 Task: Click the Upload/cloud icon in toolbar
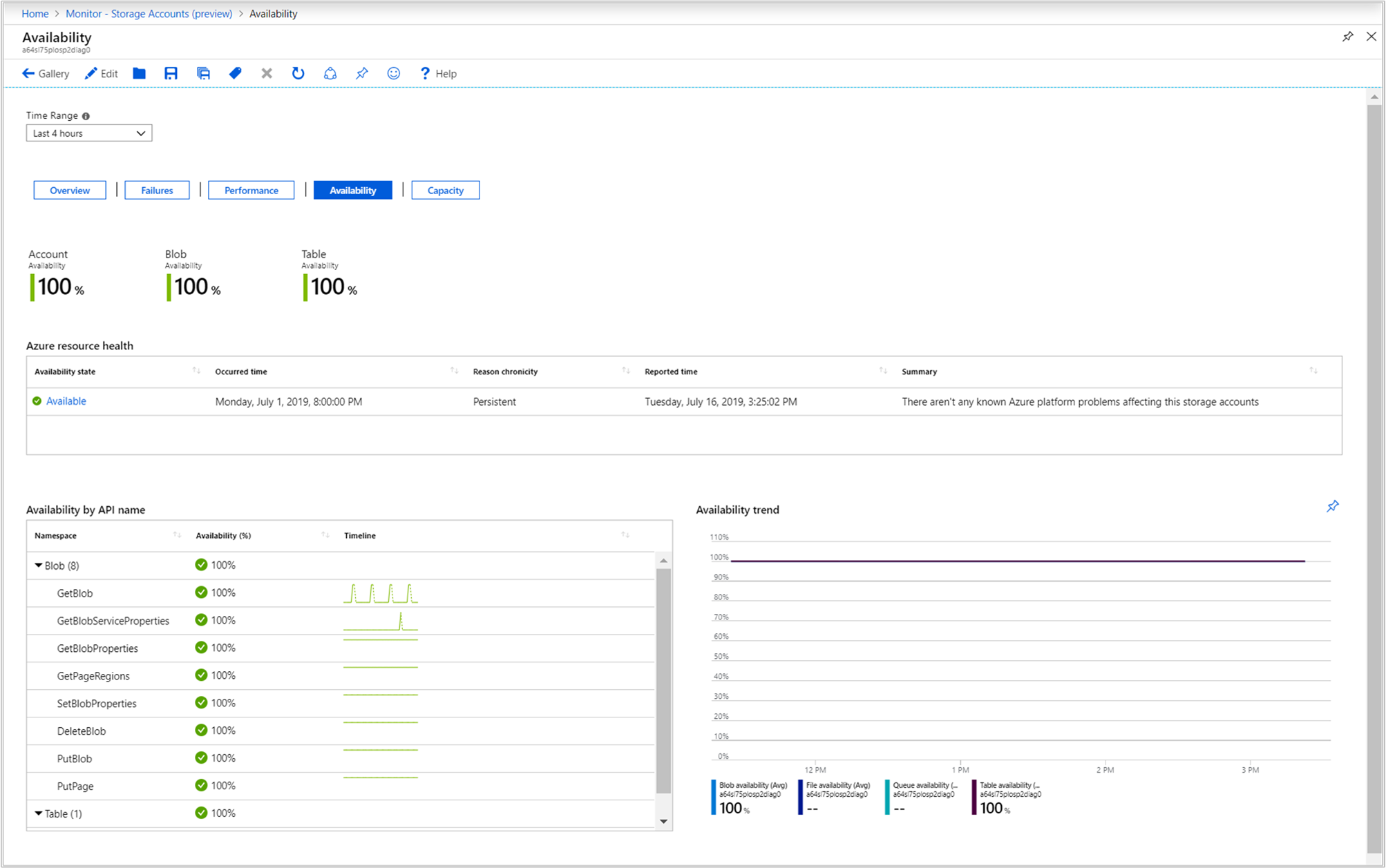[330, 73]
